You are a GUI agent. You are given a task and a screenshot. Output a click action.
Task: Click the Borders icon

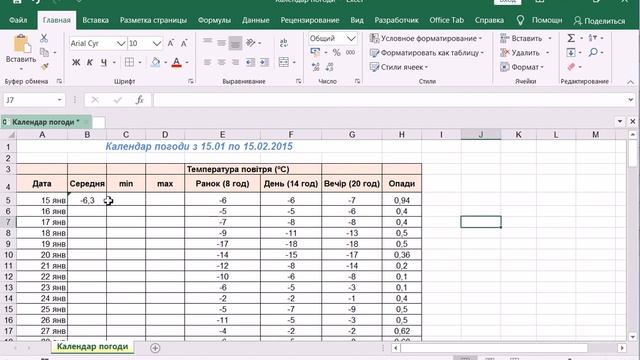click(129, 62)
